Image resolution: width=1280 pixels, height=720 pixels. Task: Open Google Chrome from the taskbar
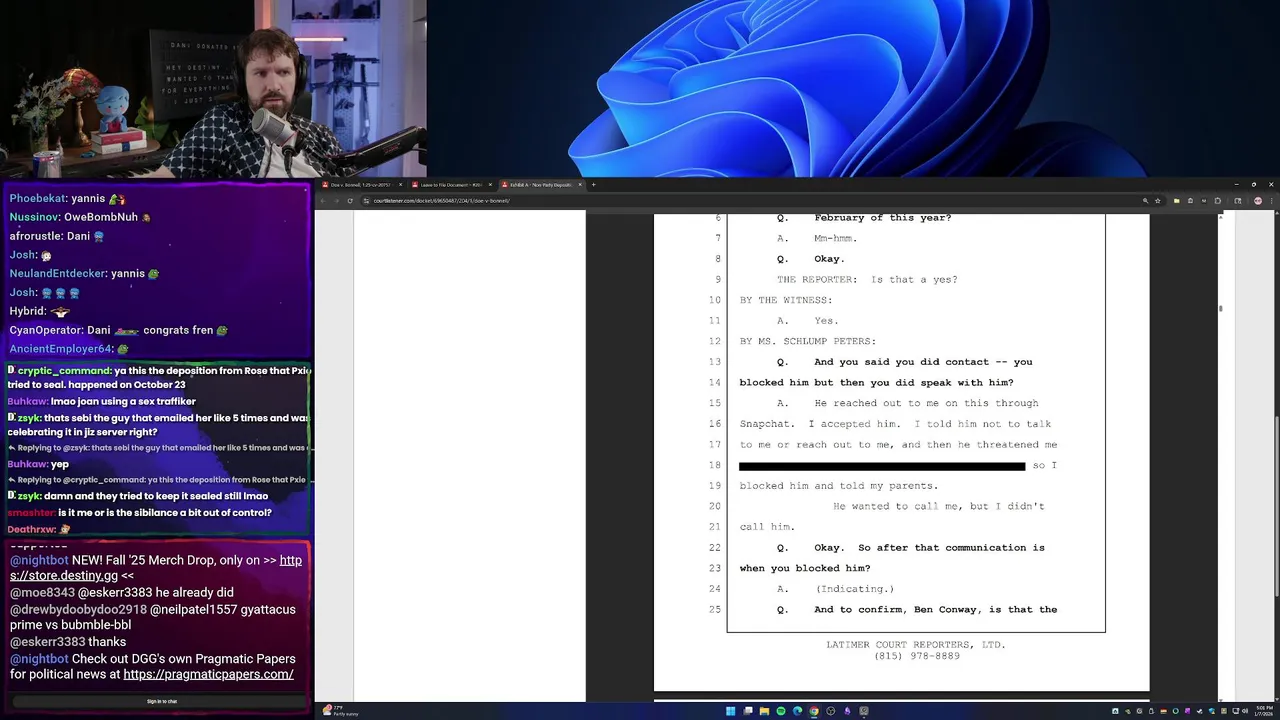[x=814, y=711]
